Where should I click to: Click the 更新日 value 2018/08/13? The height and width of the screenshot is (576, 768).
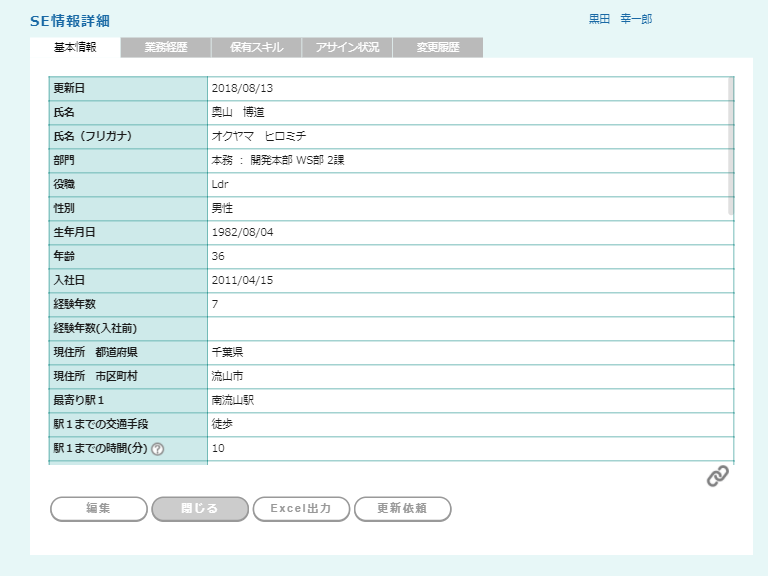click(242, 88)
